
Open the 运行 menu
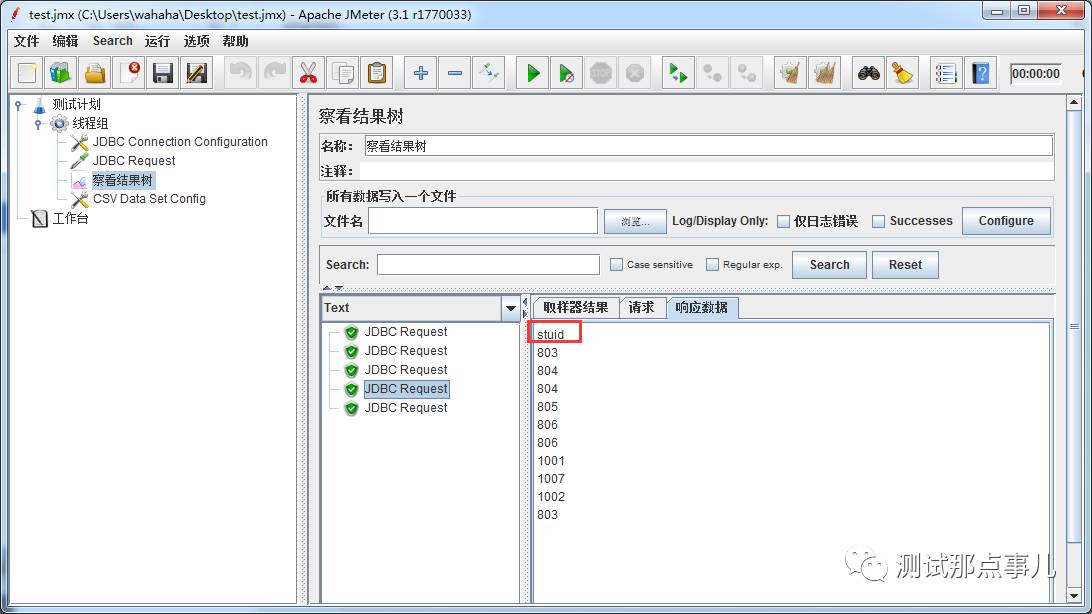(157, 41)
